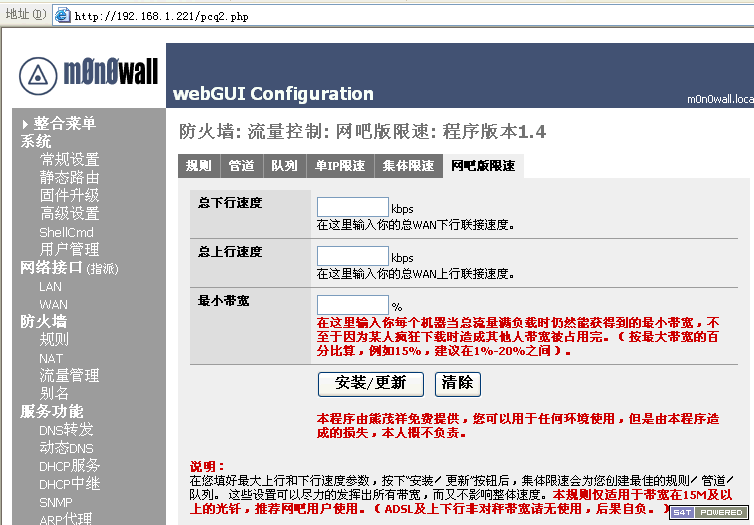Screen dimensions: 754x525
Task: Click the S4T Powered badge
Action: [709, 512]
